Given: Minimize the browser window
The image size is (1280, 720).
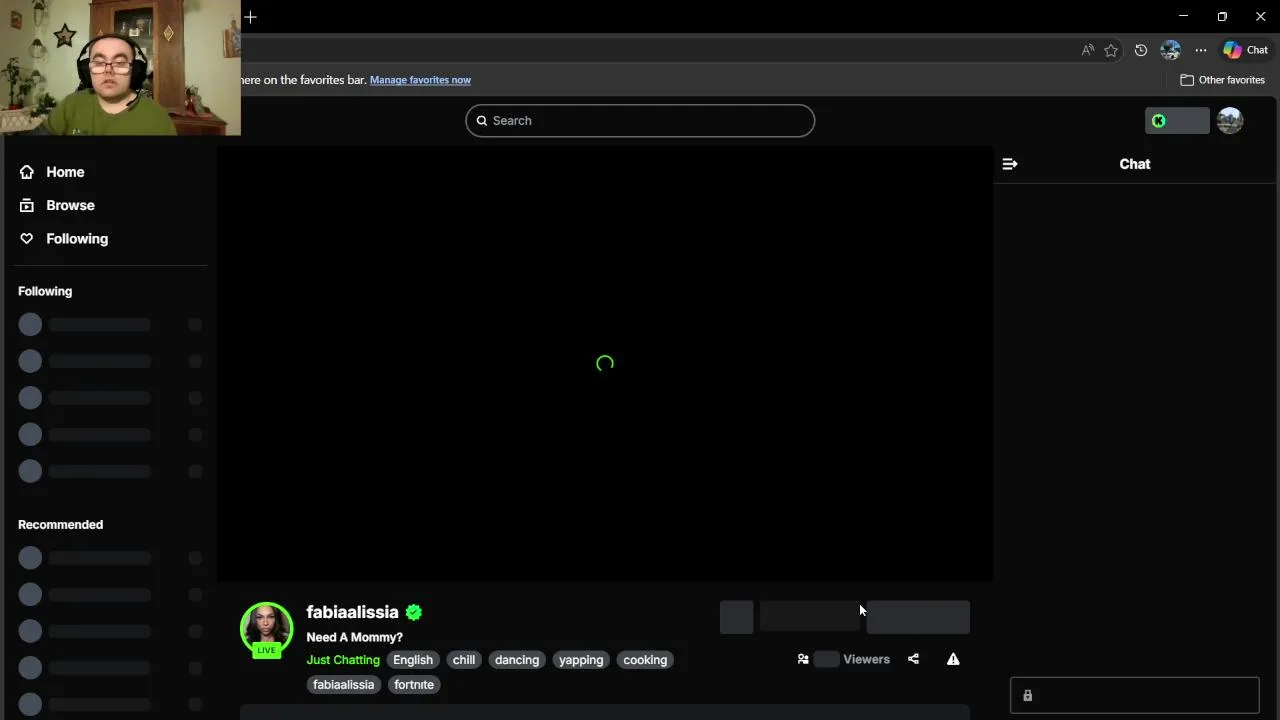Looking at the screenshot, I should pyautogui.click(x=1184, y=17).
